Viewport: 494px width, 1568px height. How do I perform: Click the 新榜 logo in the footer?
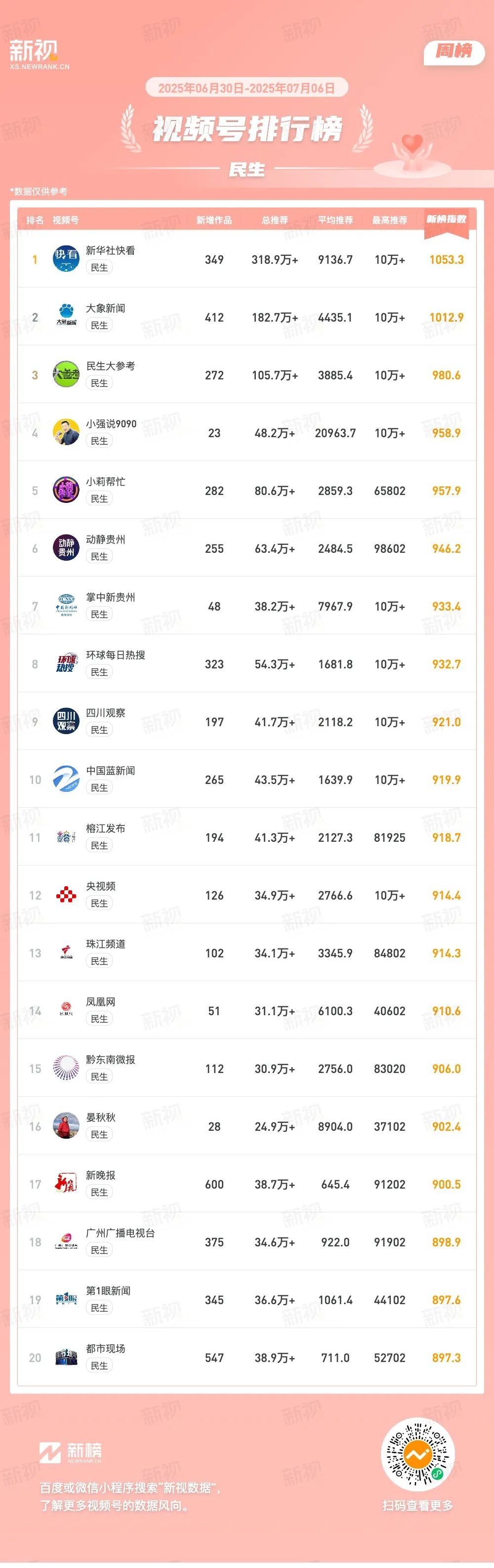pyautogui.click(x=71, y=1452)
